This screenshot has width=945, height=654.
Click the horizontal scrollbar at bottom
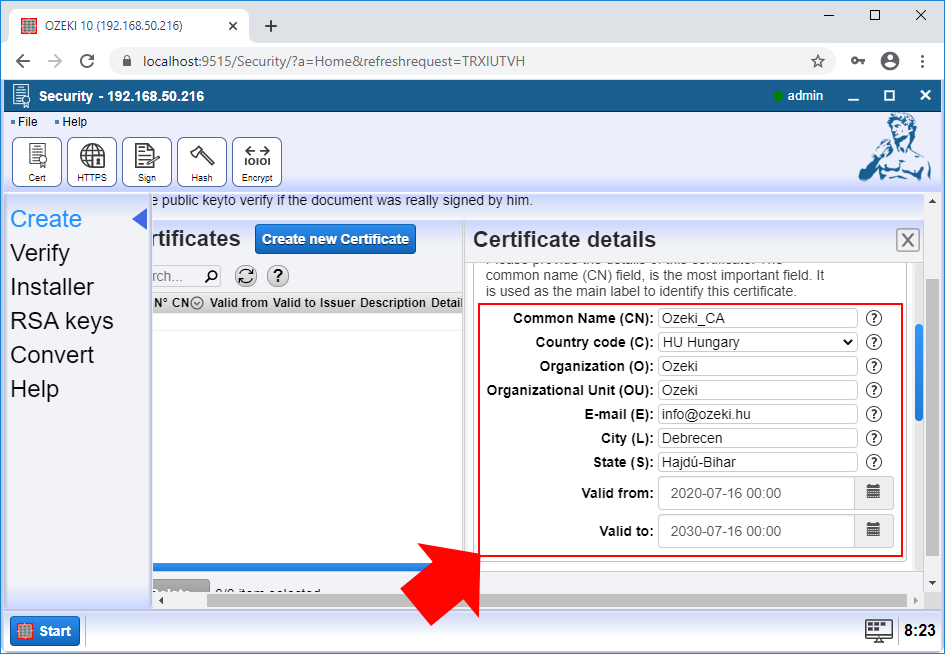tap(556, 600)
